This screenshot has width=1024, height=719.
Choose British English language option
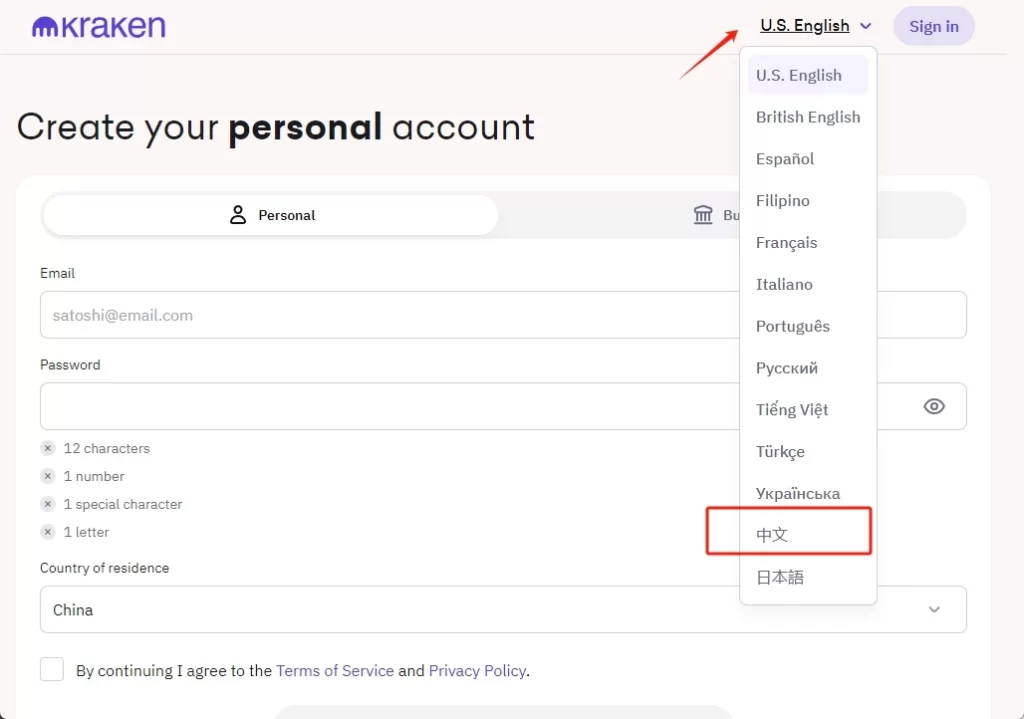(808, 117)
